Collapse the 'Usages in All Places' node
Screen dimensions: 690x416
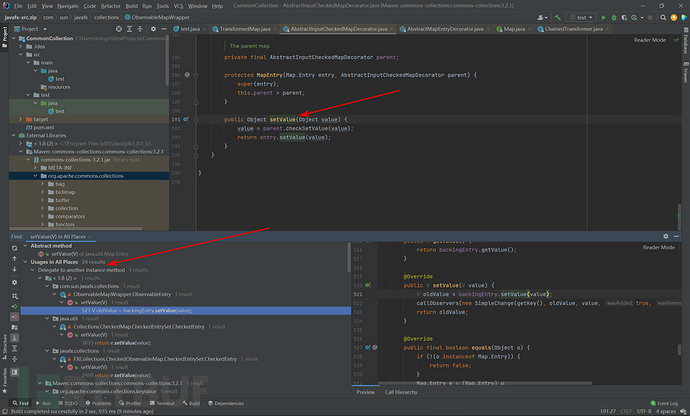click(26, 261)
